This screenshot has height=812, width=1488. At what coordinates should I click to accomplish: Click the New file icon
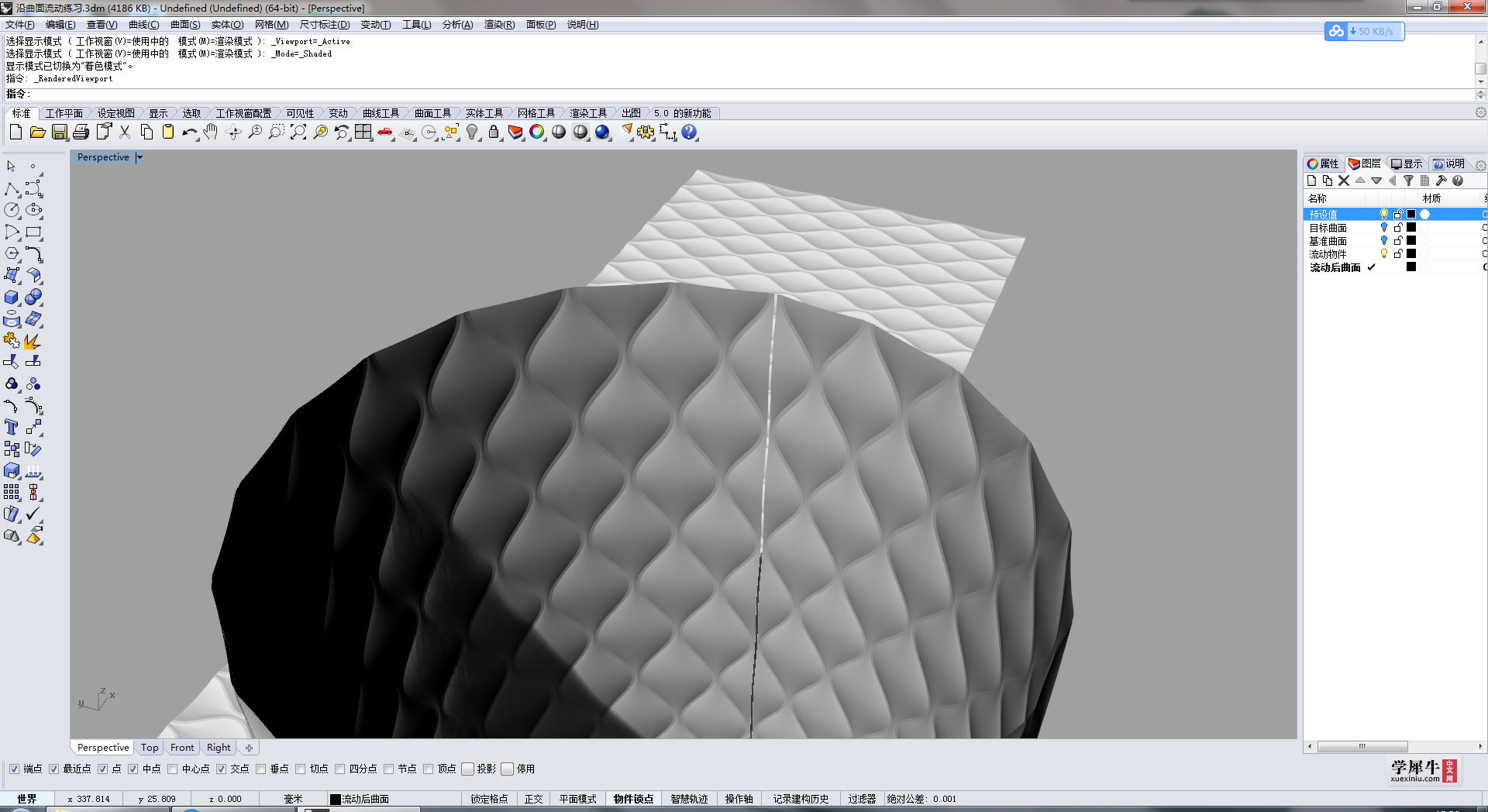pyautogui.click(x=15, y=132)
